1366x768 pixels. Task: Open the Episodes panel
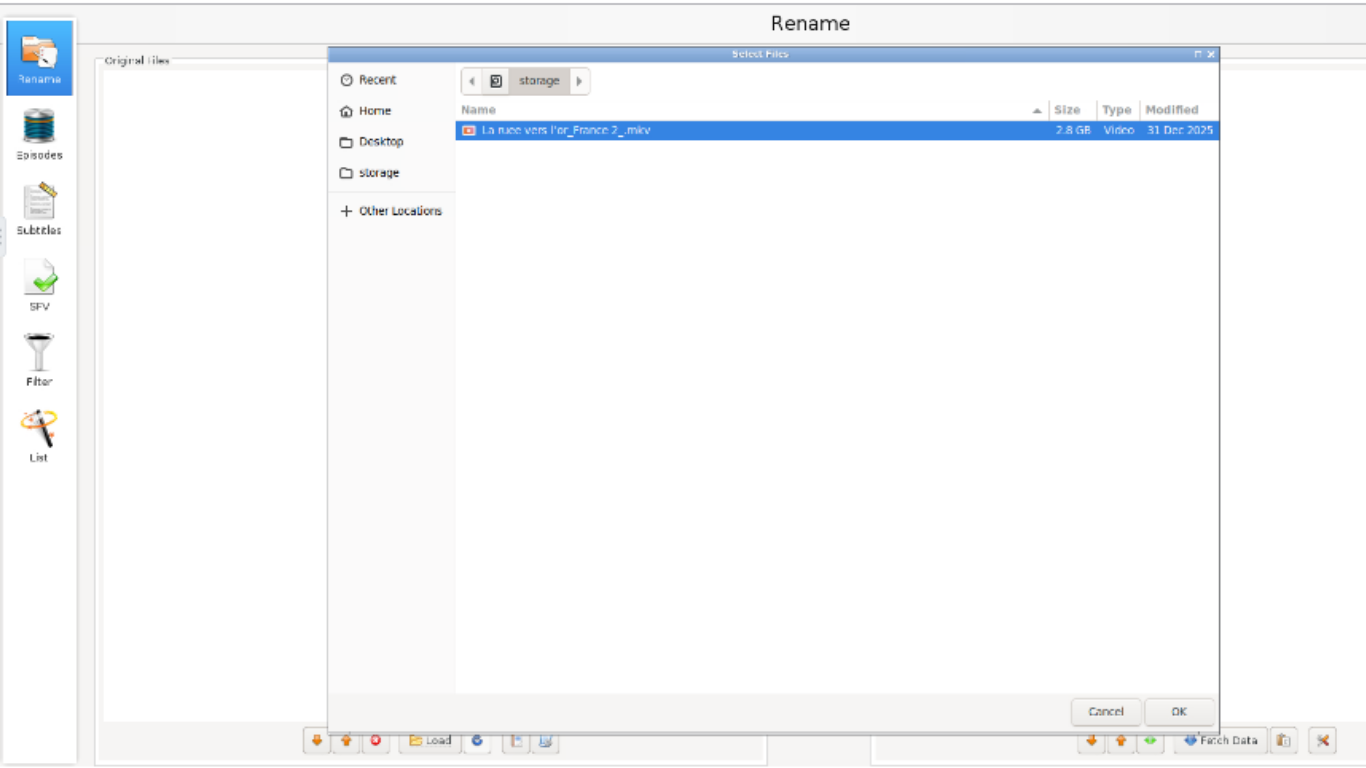coord(39,134)
